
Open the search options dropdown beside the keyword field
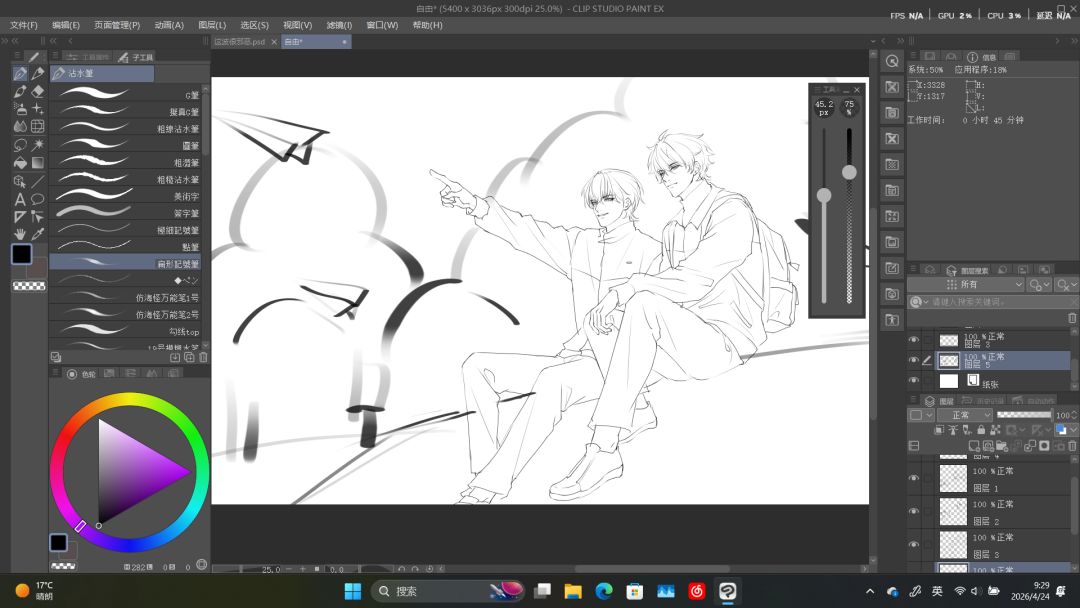(x=920, y=302)
